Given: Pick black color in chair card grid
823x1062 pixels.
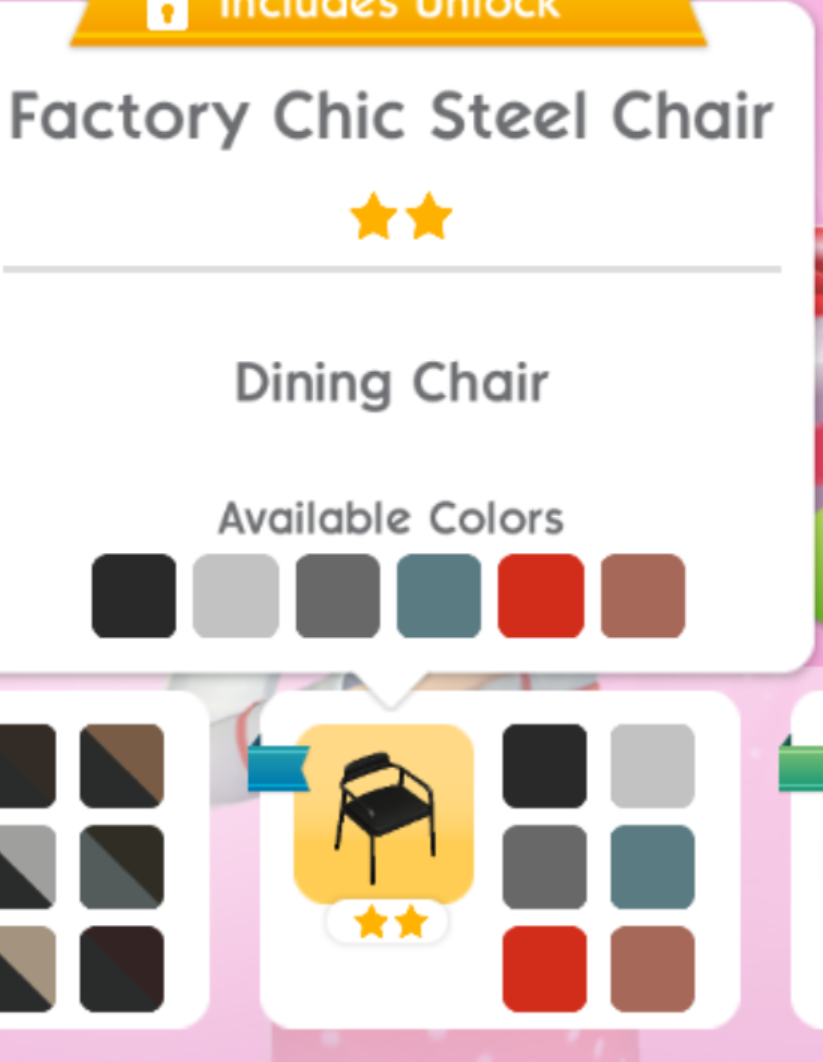Looking at the screenshot, I should pos(545,766).
